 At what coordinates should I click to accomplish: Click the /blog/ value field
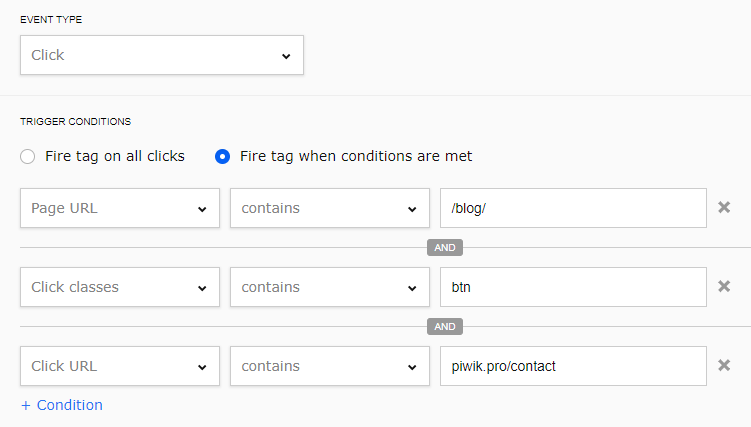[x=573, y=208]
